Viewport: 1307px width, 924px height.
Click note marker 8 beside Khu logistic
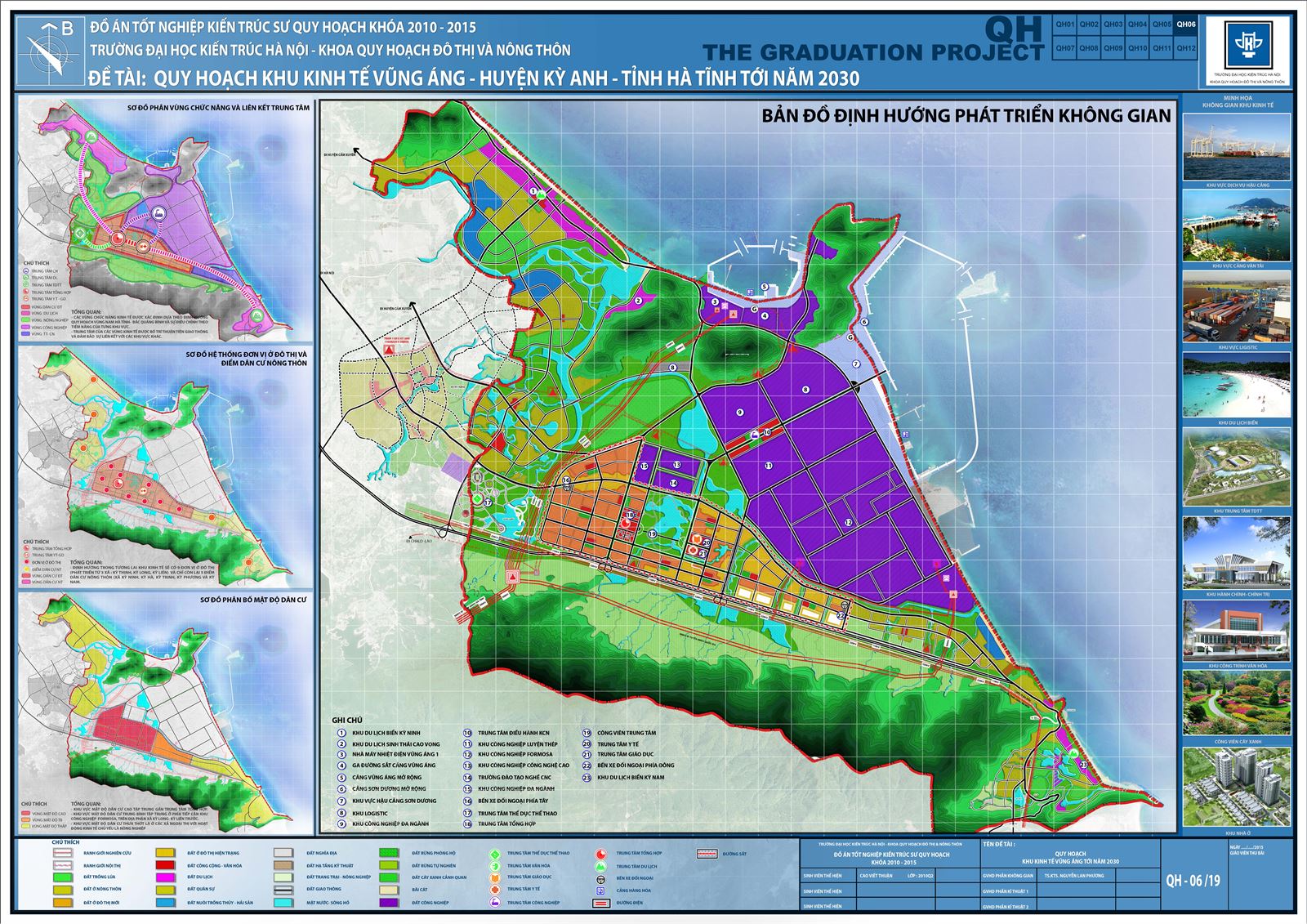coord(341,813)
